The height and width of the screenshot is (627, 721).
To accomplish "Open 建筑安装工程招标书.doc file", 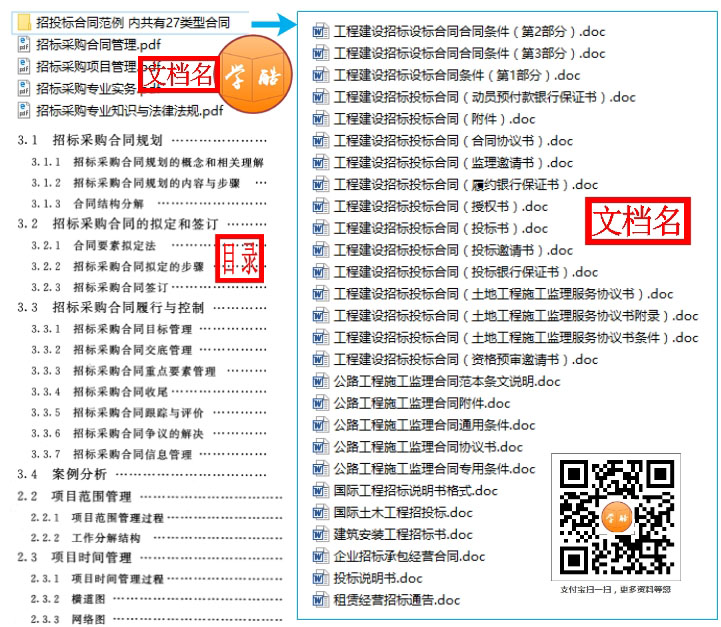I will [x=403, y=534].
